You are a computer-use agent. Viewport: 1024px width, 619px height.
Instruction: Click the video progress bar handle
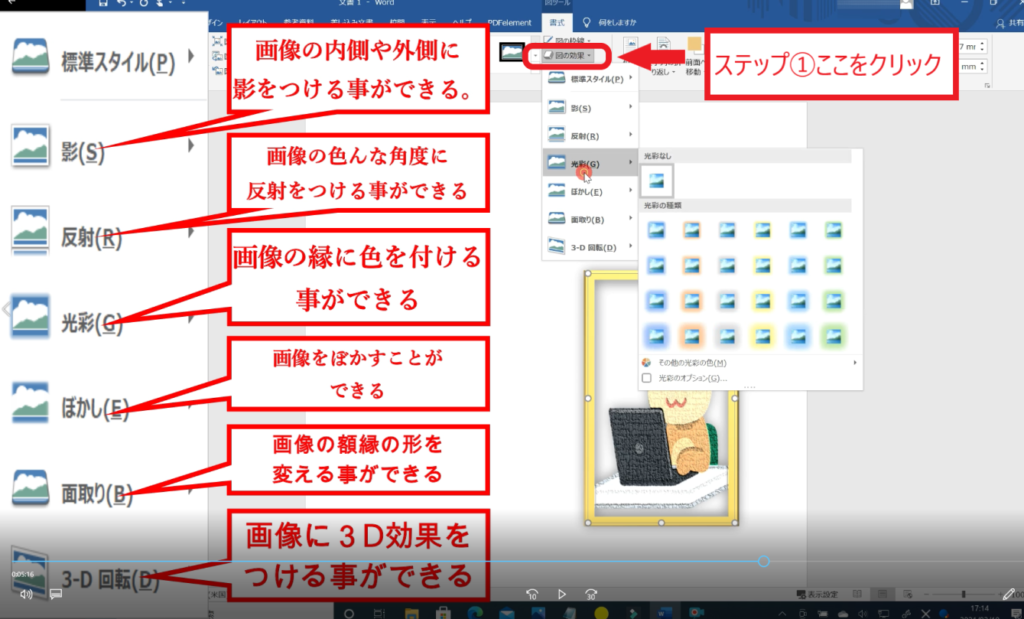[x=764, y=561]
